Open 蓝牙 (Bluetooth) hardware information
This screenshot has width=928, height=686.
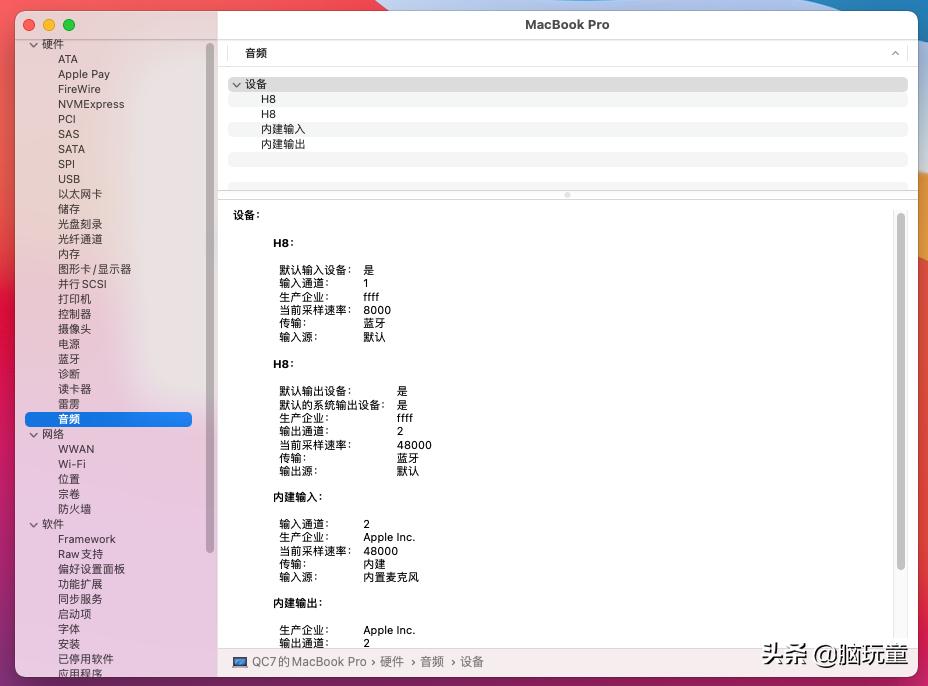(68, 359)
